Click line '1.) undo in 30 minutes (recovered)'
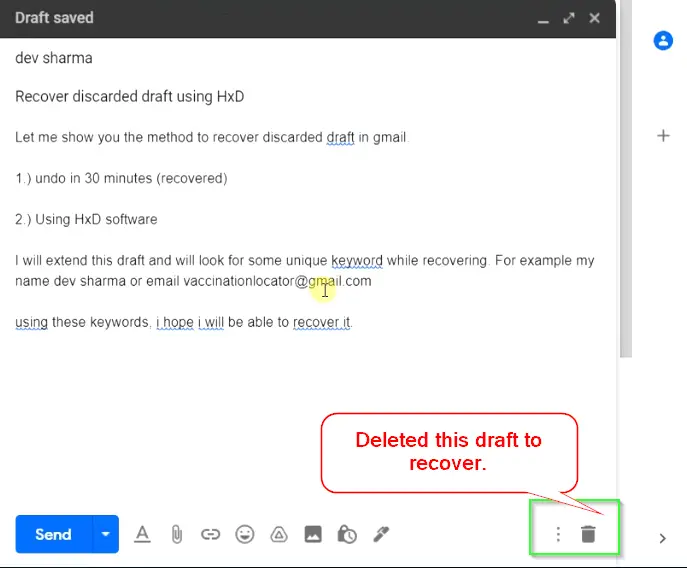The height and width of the screenshot is (568, 687). click(121, 178)
